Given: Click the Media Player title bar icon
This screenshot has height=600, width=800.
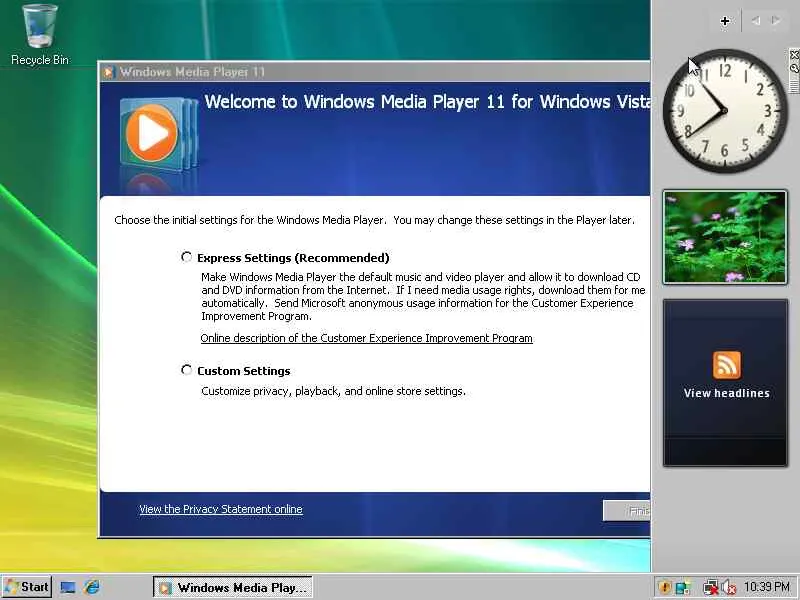Looking at the screenshot, I should [108, 72].
